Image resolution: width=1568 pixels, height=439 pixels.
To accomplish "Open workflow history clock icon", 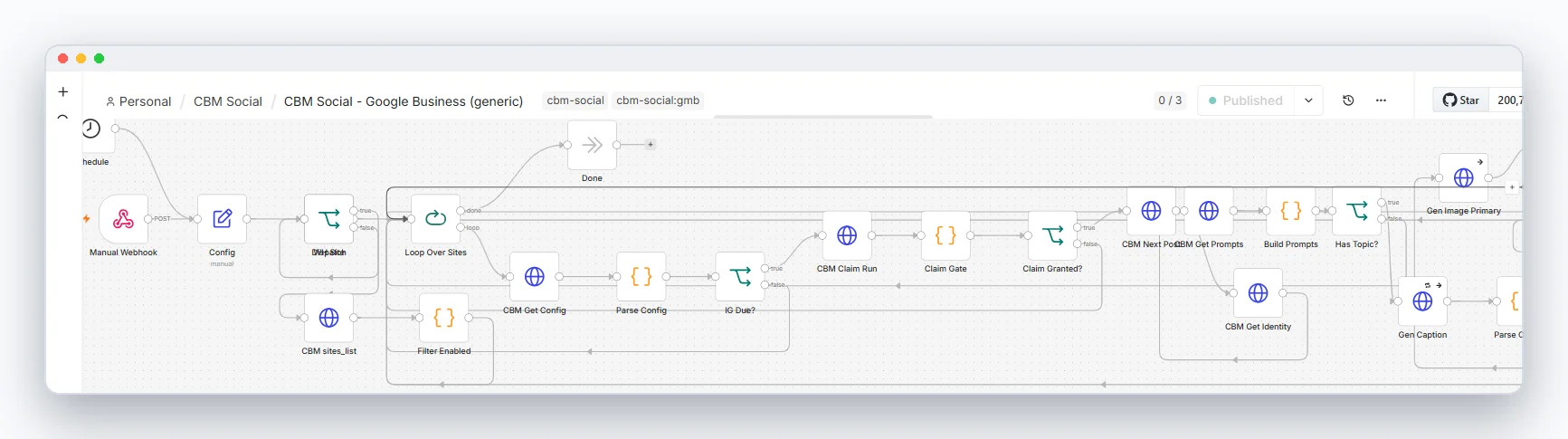I will pyautogui.click(x=1348, y=100).
